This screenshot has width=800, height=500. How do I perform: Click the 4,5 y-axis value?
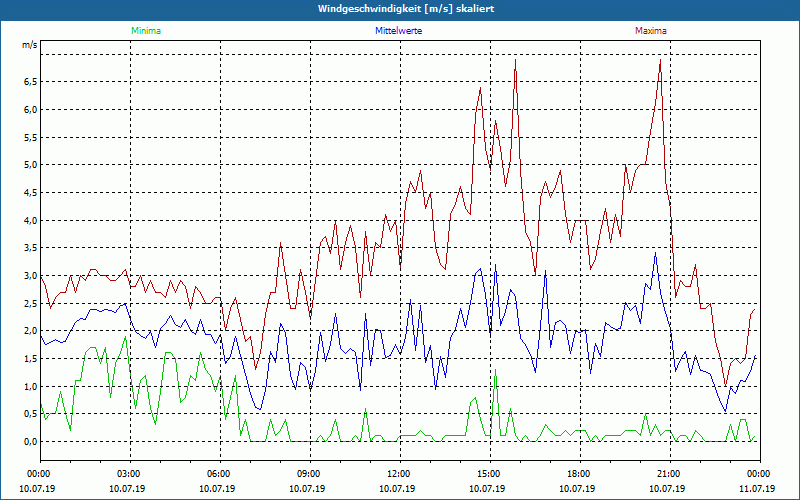(31, 192)
